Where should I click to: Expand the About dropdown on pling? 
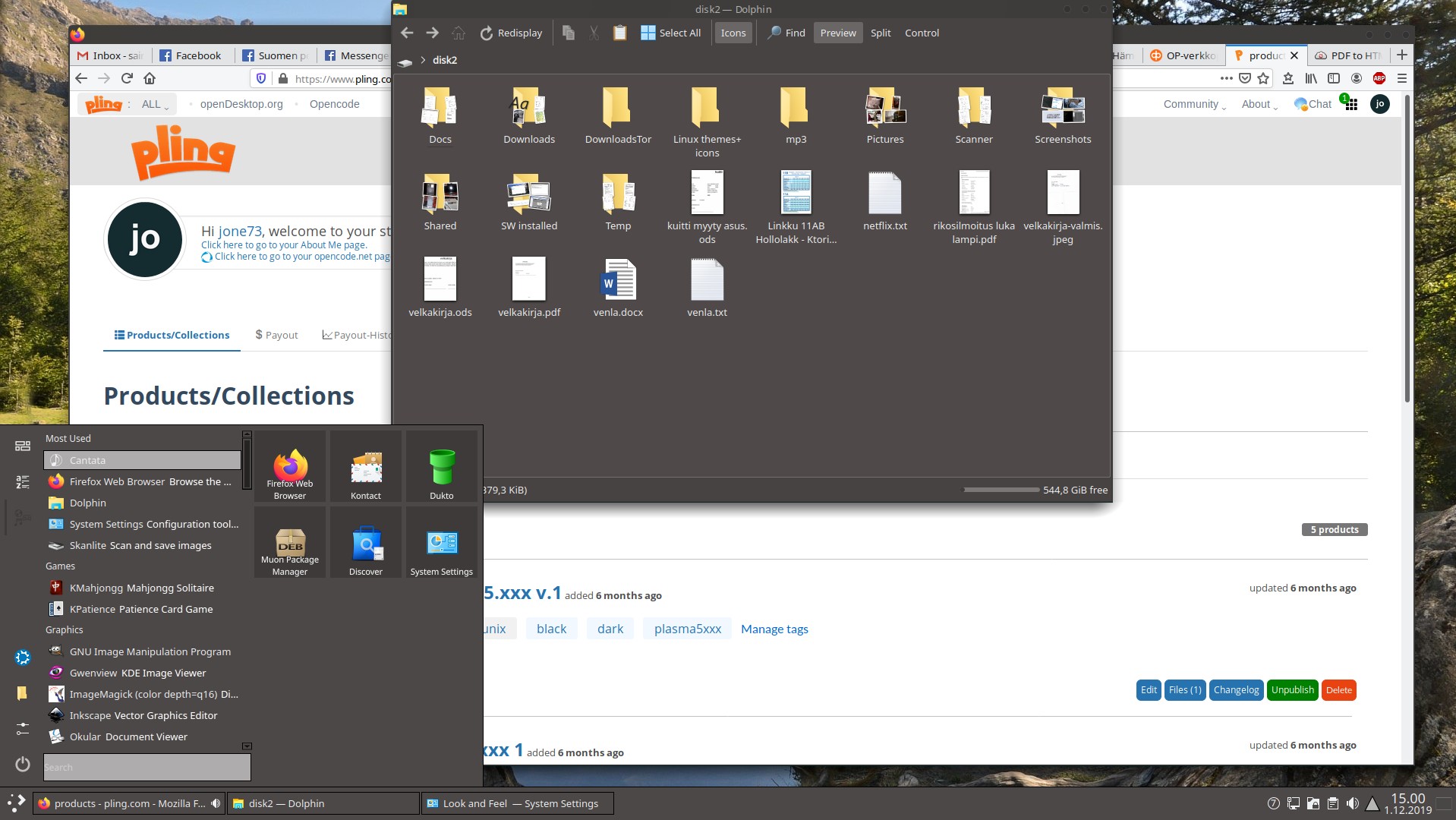point(1259,104)
